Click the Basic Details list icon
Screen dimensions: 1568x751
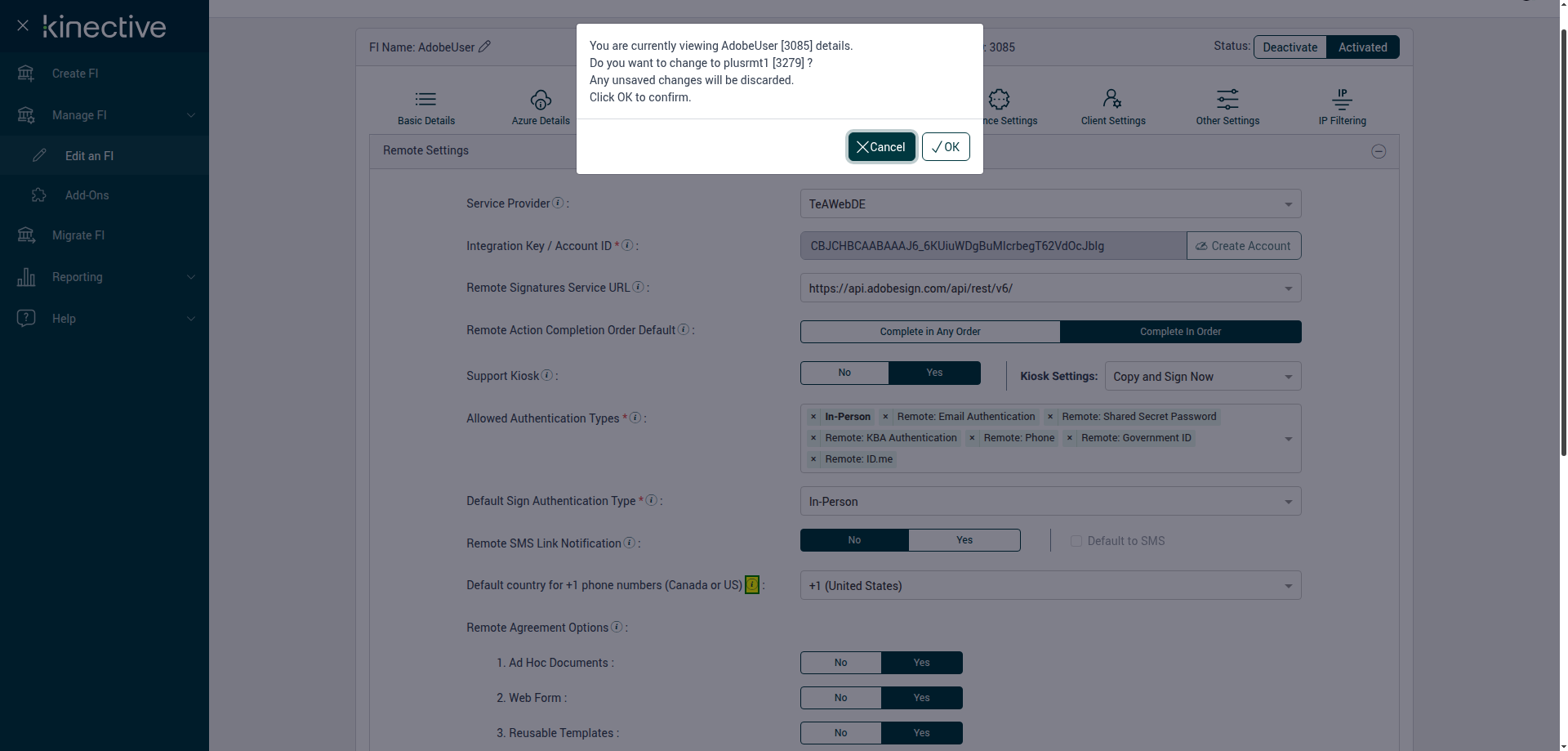pyautogui.click(x=425, y=100)
